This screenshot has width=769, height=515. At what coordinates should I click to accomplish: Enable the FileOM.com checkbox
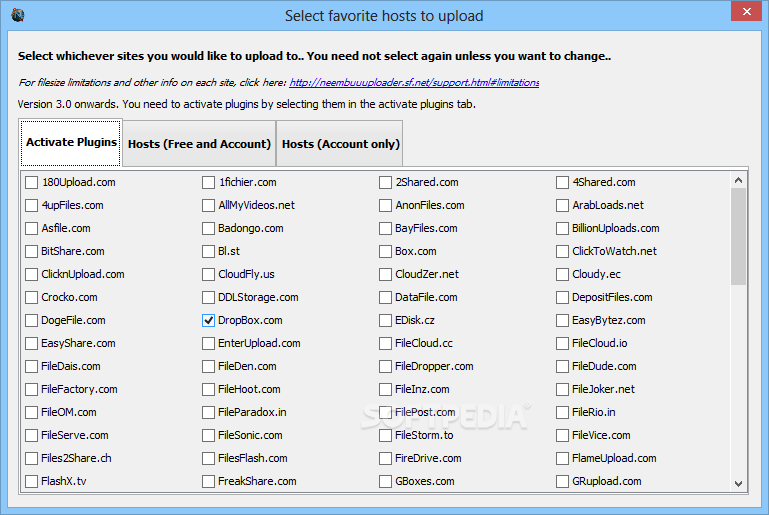click(x=31, y=412)
